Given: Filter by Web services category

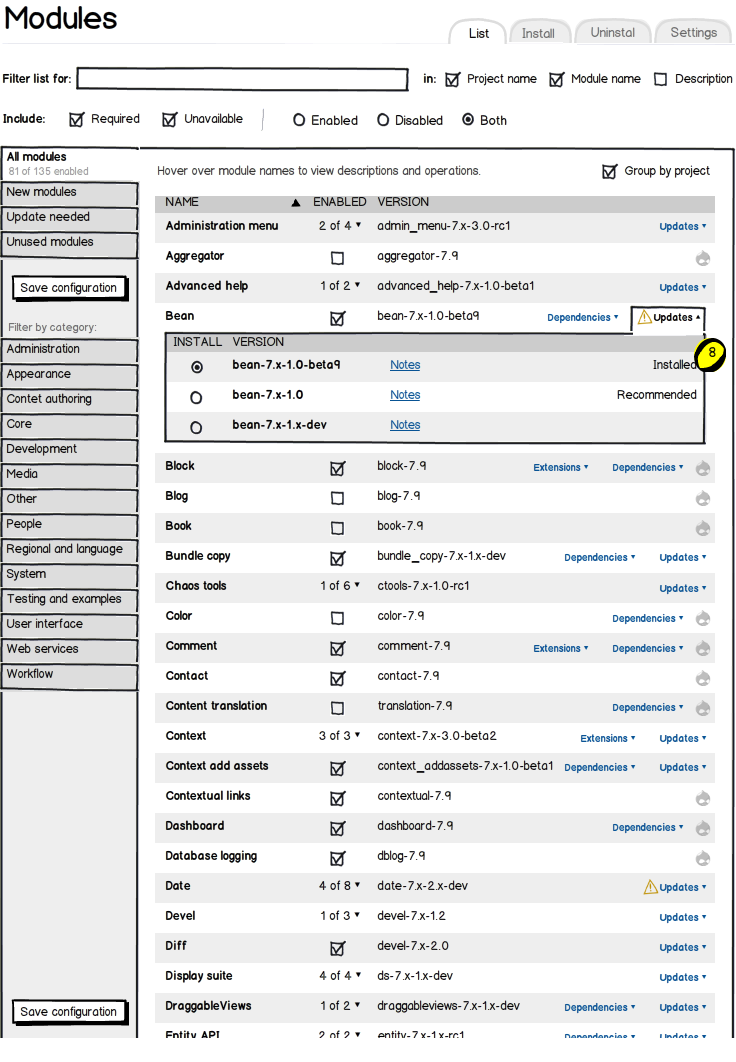Looking at the screenshot, I should [69, 650].
